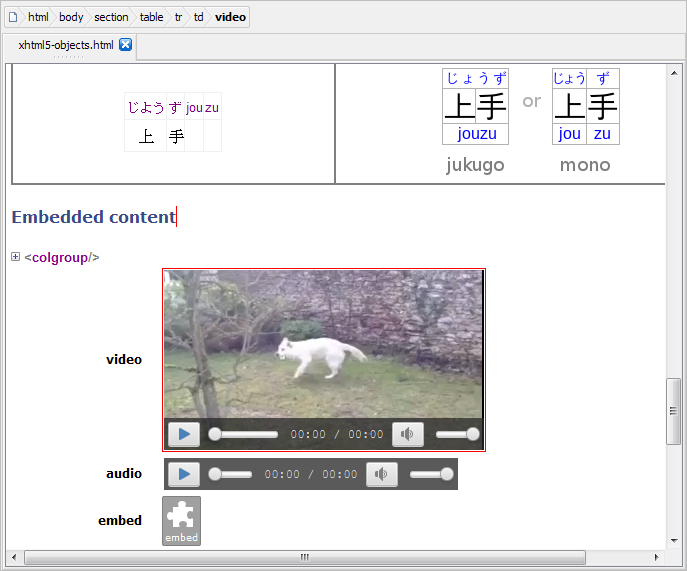Image resolution: width=687 pixels, height=571 pixels.
Task: Play the audio element
Action: point(184,474)
